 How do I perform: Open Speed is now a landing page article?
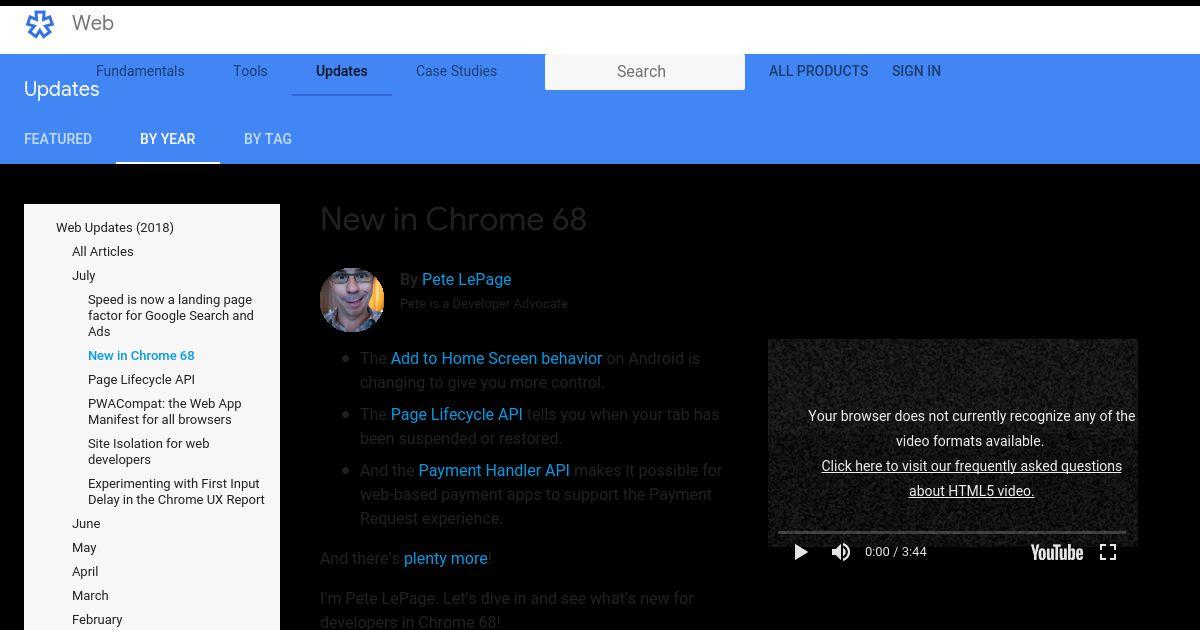(171, 315)
